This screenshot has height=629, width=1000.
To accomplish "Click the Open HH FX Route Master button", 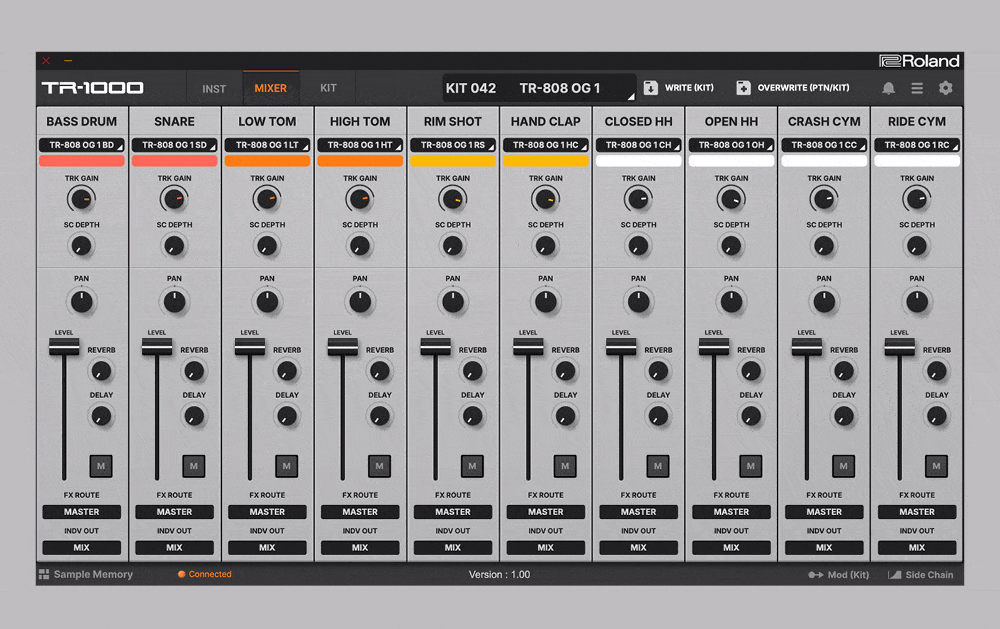I will point(731,512).
